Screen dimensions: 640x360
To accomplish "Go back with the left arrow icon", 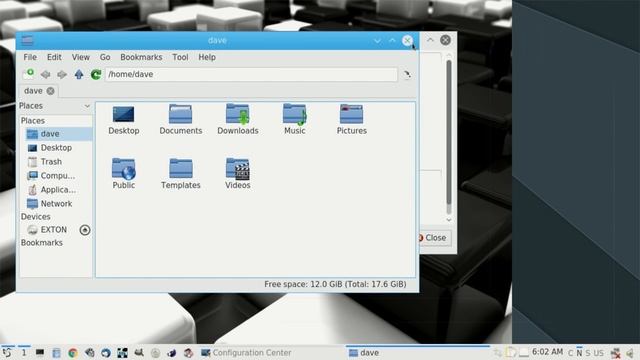I will [x=45, y=74].
